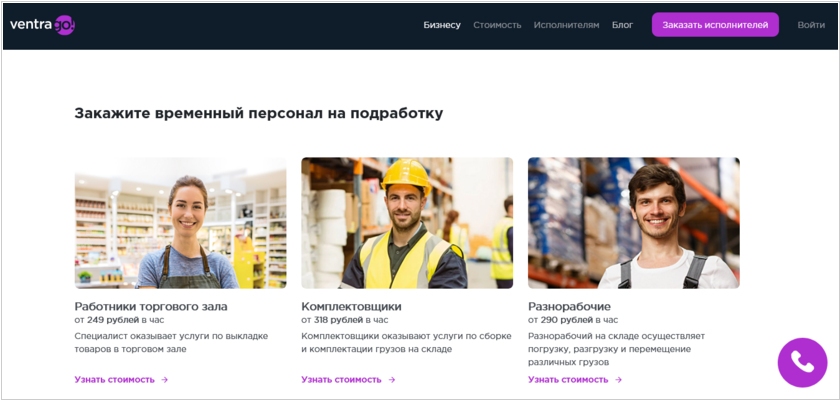Click arrow beside Разнорабочие cost link
Image resolution: width=840 pixels, height=400 pixels.
coord(618,380)
